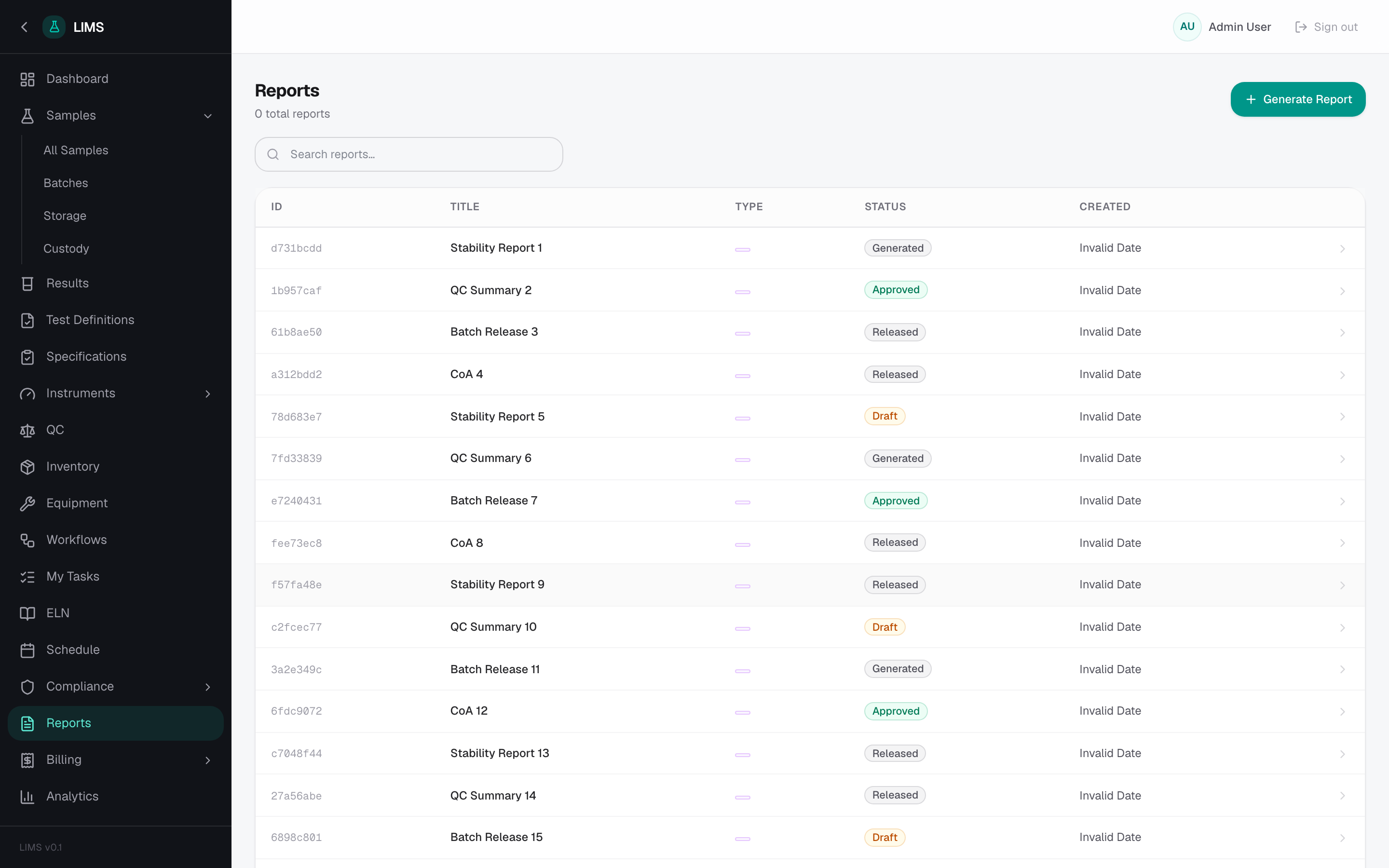
Task: Click the Test Definitions file icon
Action: coord(27,320)
